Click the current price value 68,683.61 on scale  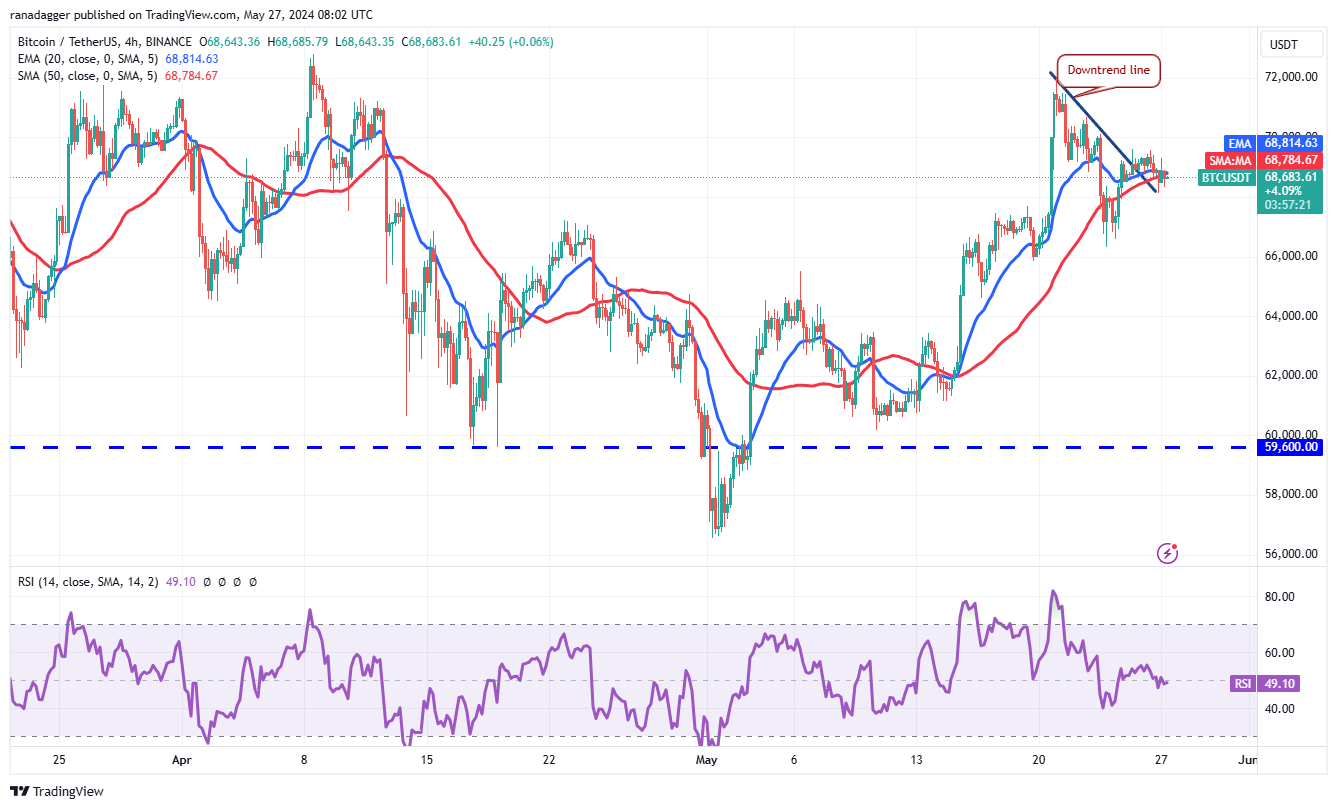[1291, 177]
